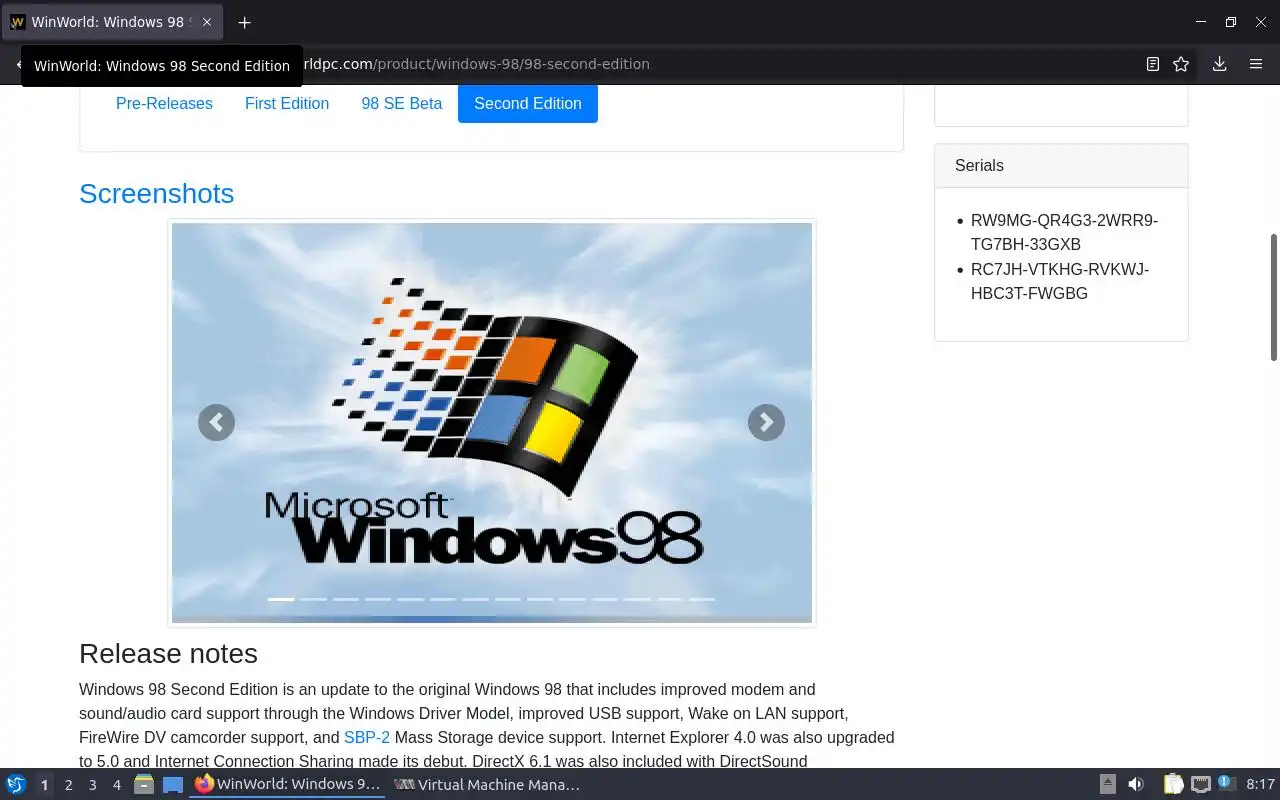Activate Virtual Machine Manager taskbar window
Viewport: 1280px width, 800px height.
487,785
